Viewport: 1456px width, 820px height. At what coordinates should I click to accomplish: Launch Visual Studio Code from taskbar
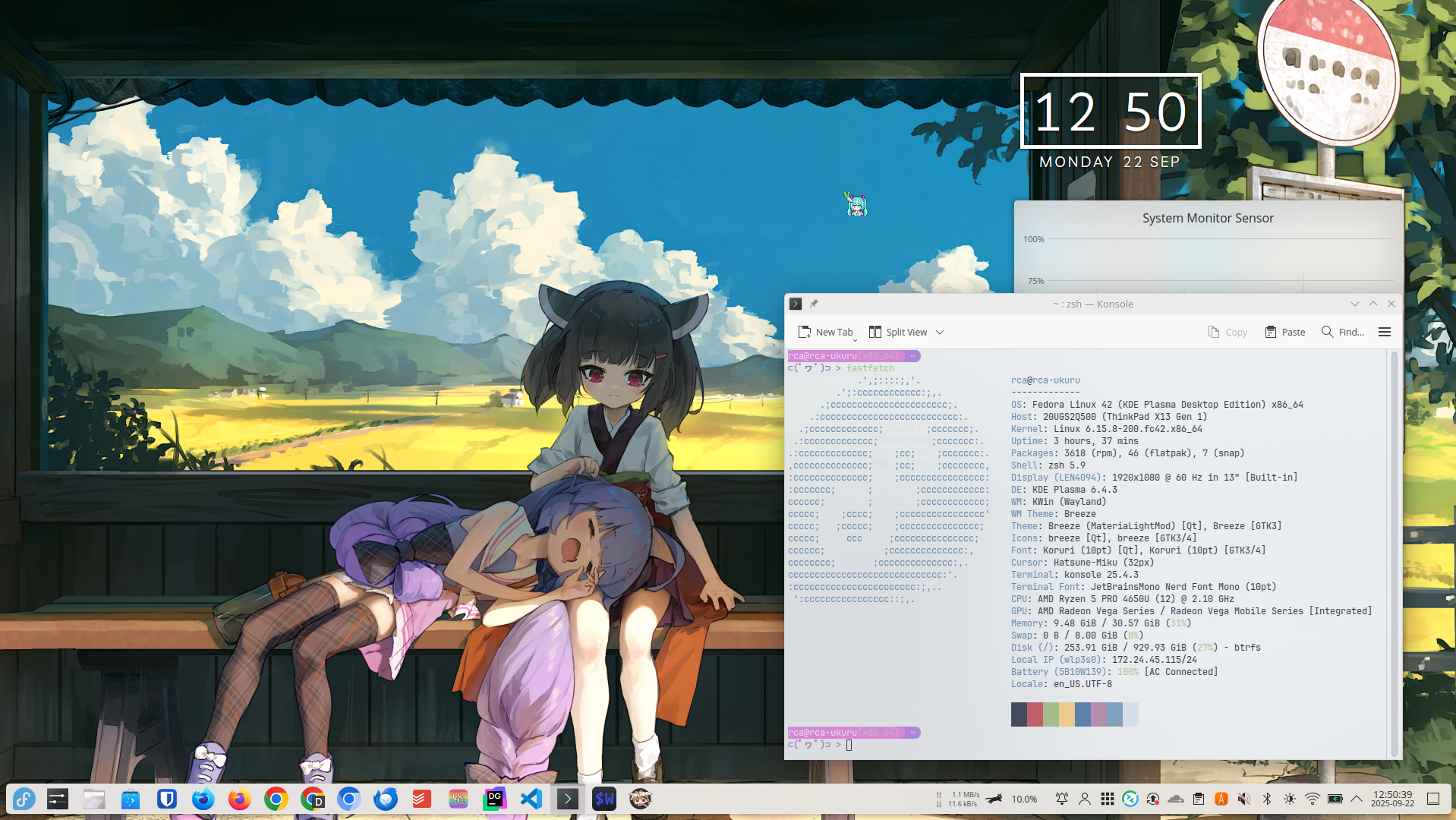tap(531, 799)
